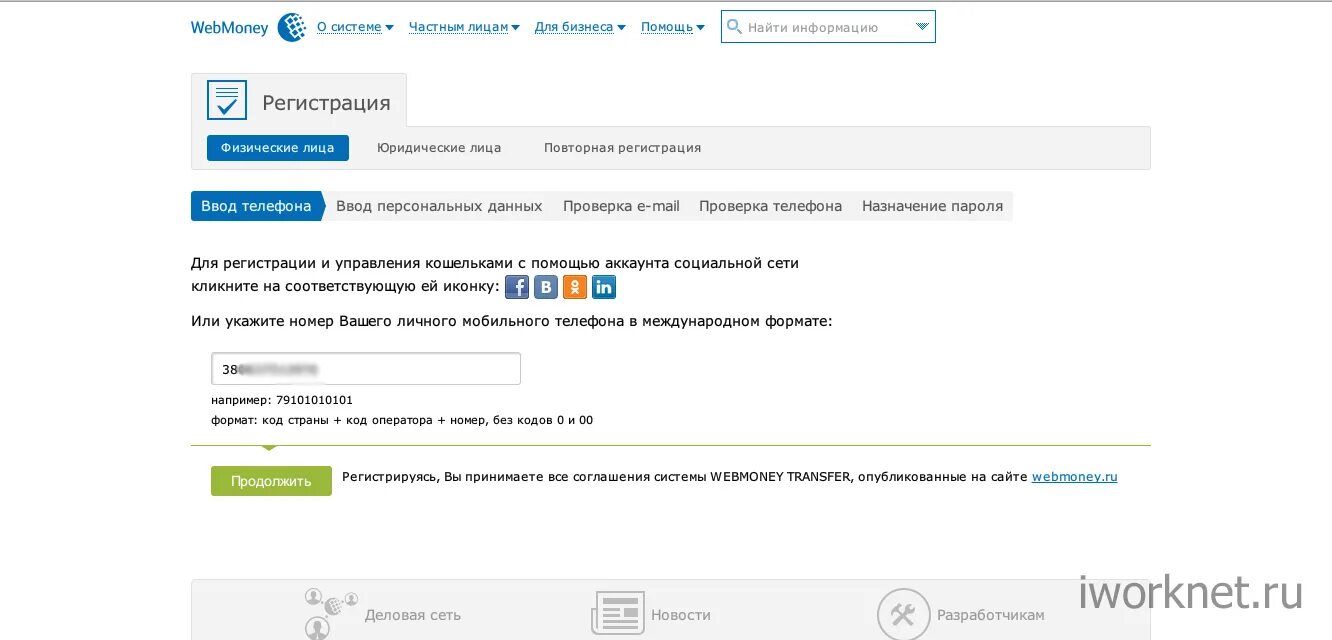Viewport: 1332px width, 640px height.
Task: Sign up via the VK icon
Action: tap(545, 288)
